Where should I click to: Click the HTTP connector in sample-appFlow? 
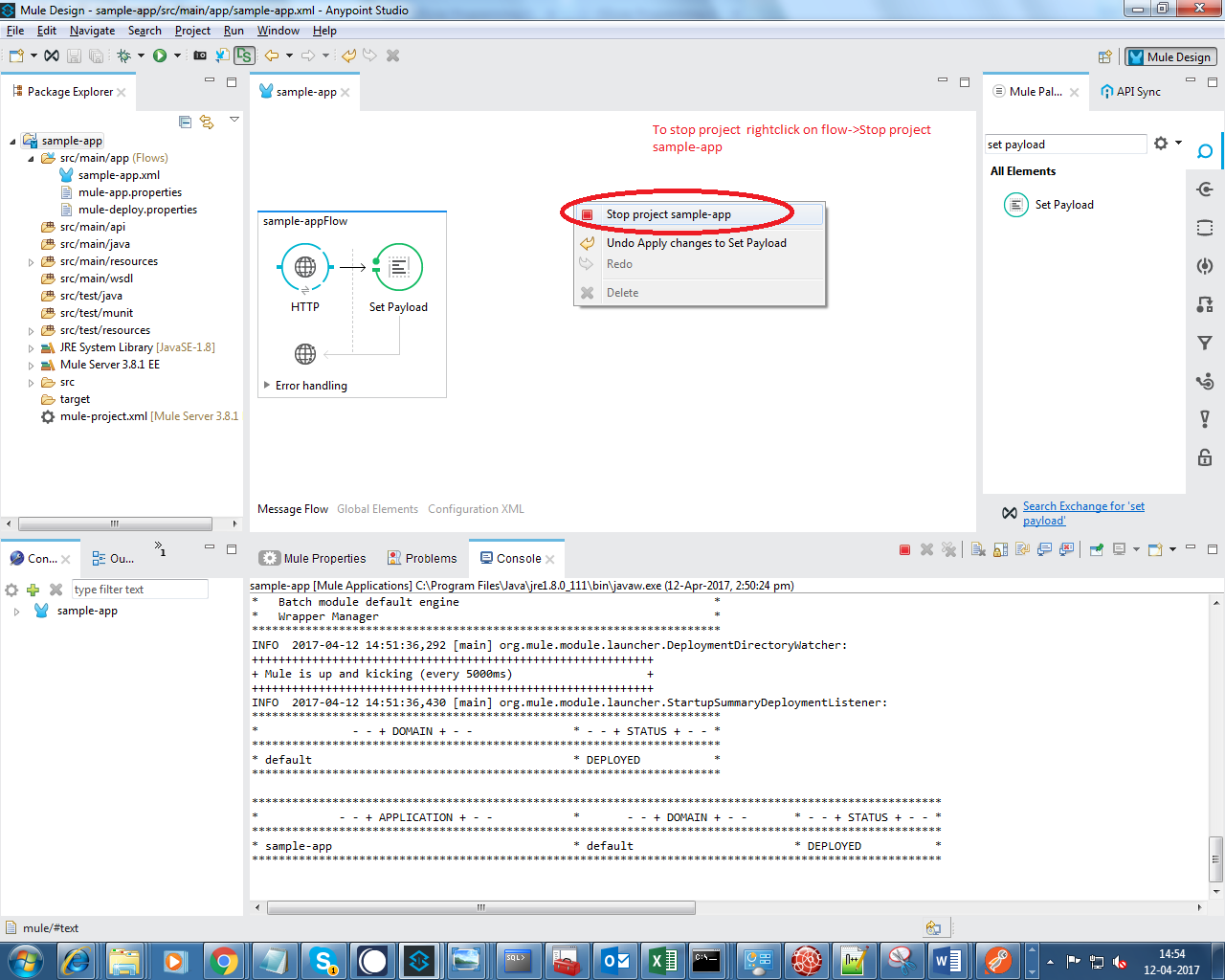click(304, 267)
